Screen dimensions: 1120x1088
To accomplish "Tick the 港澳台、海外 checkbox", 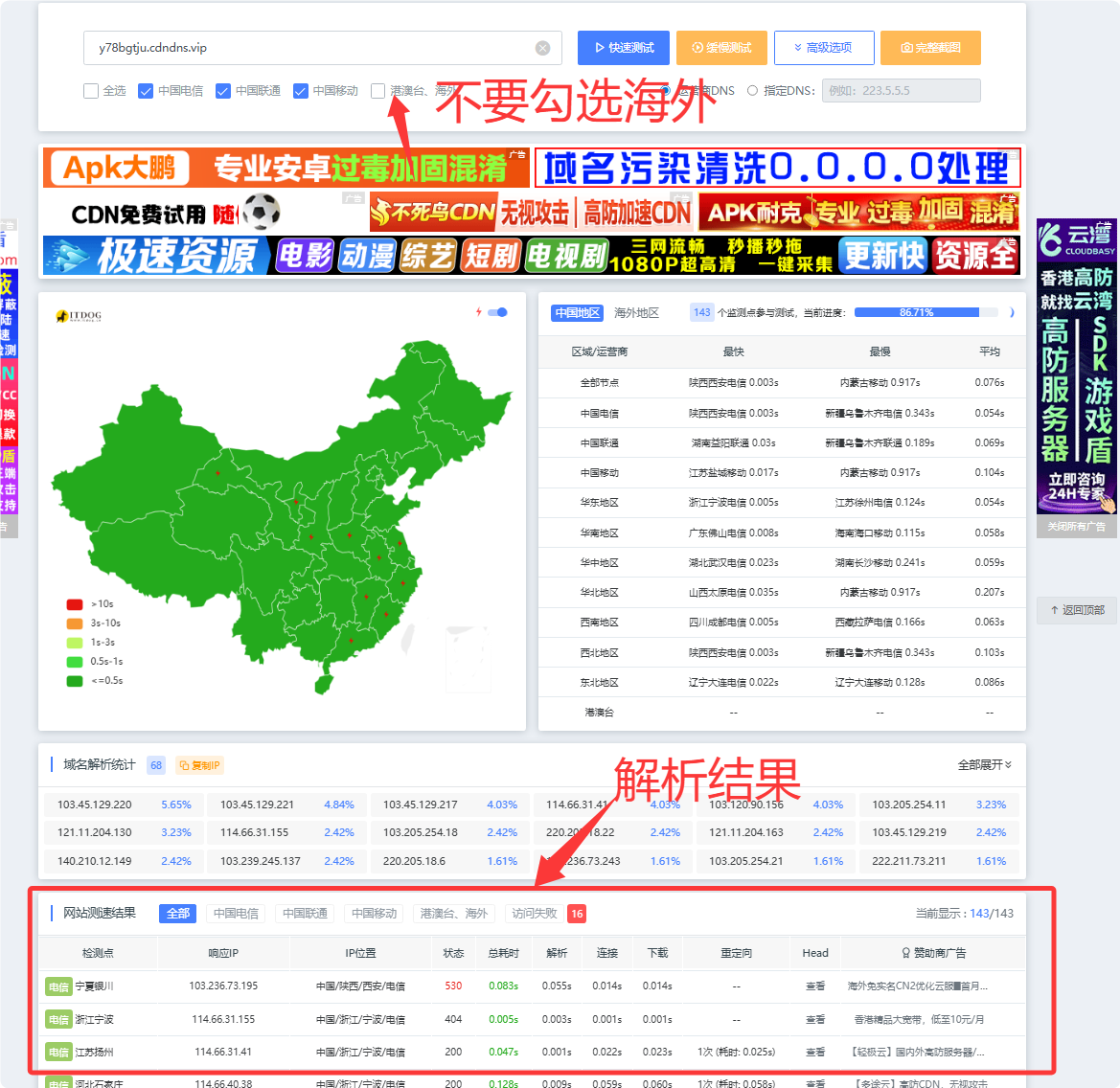I will pos(377,91).
